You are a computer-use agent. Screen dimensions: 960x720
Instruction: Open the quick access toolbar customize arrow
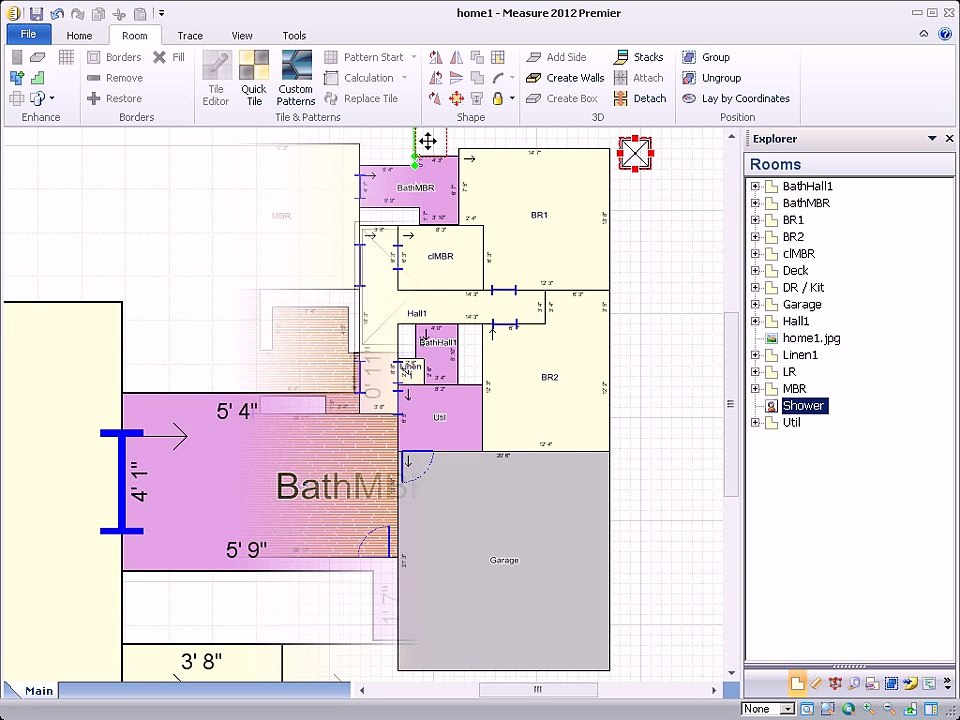(x=162, y=13)
